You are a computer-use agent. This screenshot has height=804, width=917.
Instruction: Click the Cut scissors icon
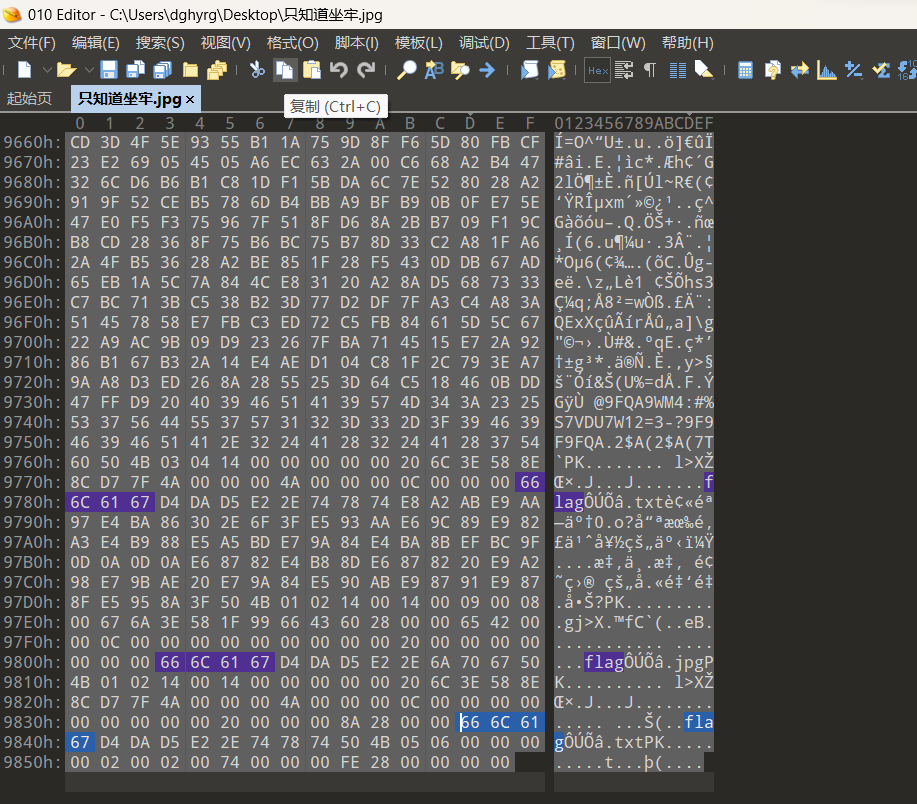pyautogui.click(x=257, y=70)
